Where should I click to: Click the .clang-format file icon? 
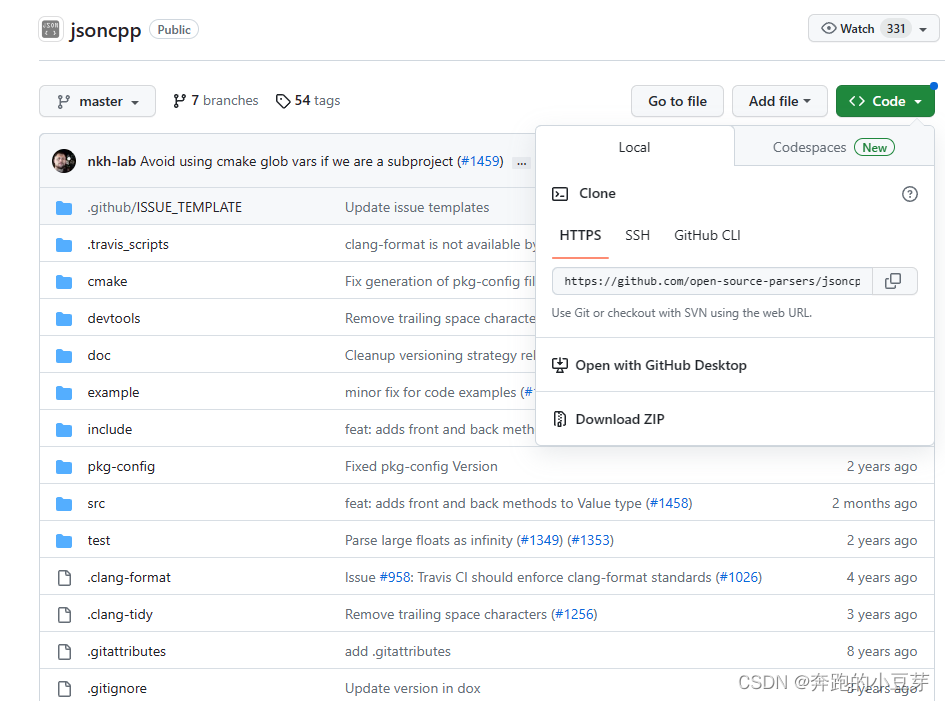click(64, 577)
